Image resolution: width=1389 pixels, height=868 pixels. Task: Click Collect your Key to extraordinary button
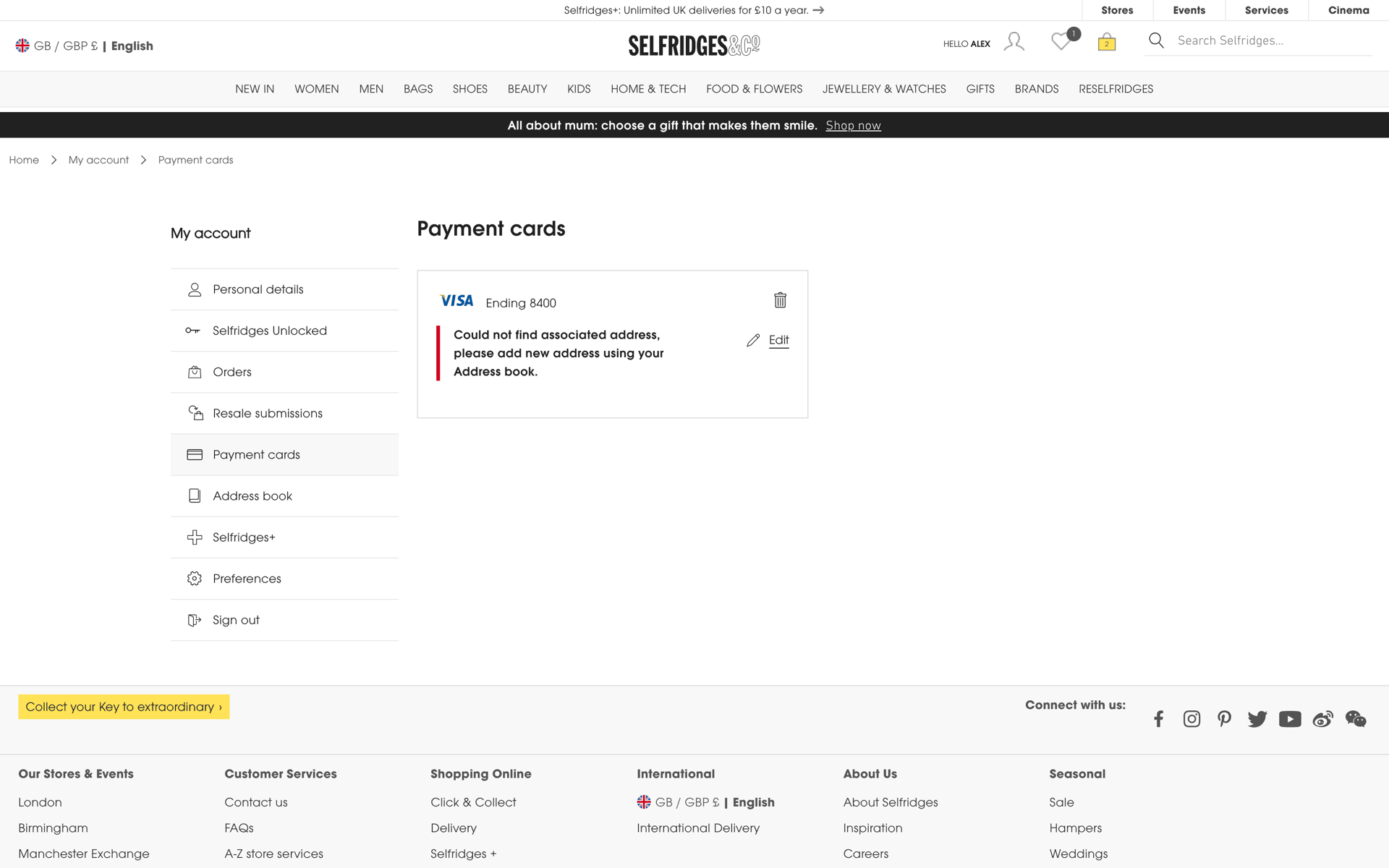pos(124,707)
